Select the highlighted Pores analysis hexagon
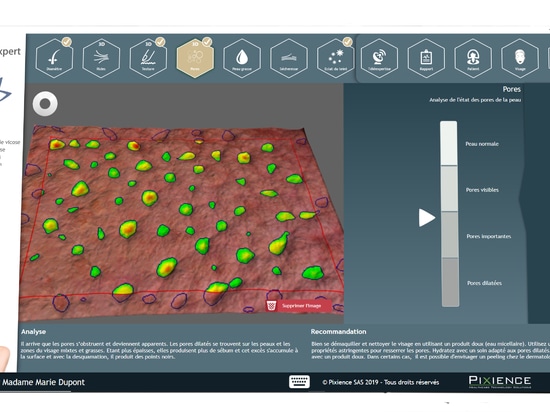Image resolution: width=550 pixels, height=412 pixels. (195, 59)
